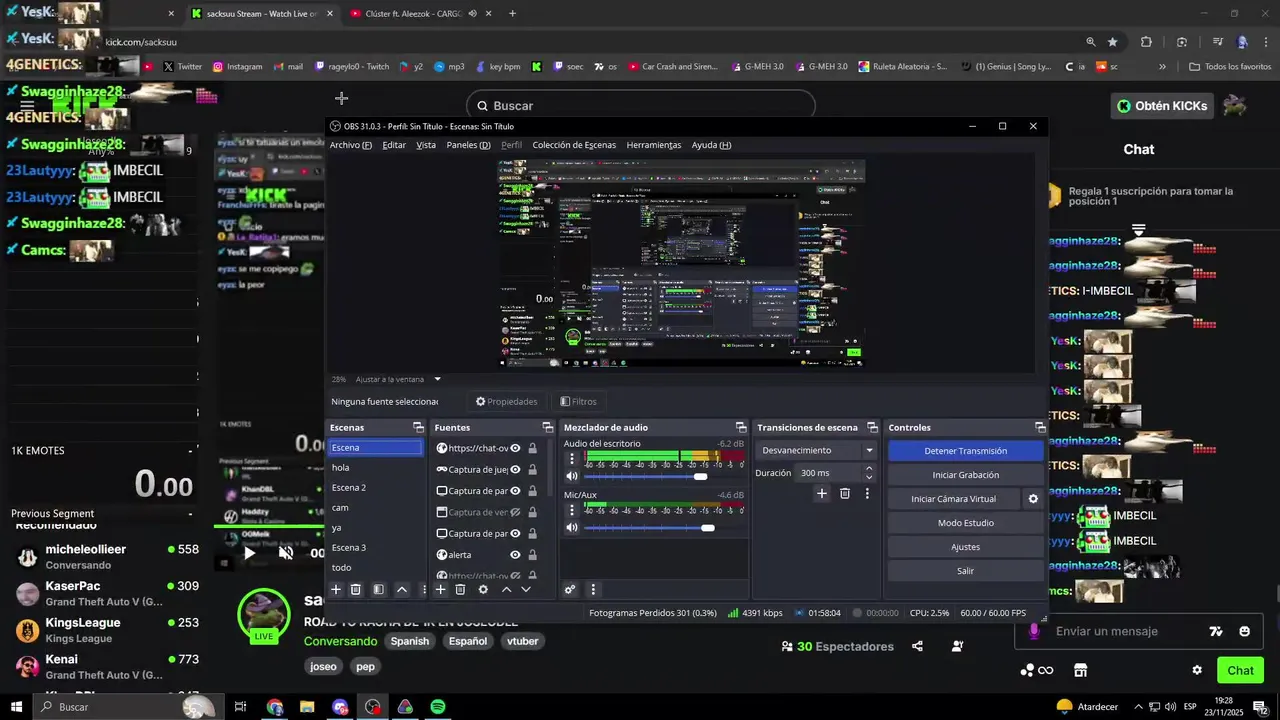Unmute the Kick stream player
Viewport: 1280px width, 720px height.
click(x=286, y=552)
